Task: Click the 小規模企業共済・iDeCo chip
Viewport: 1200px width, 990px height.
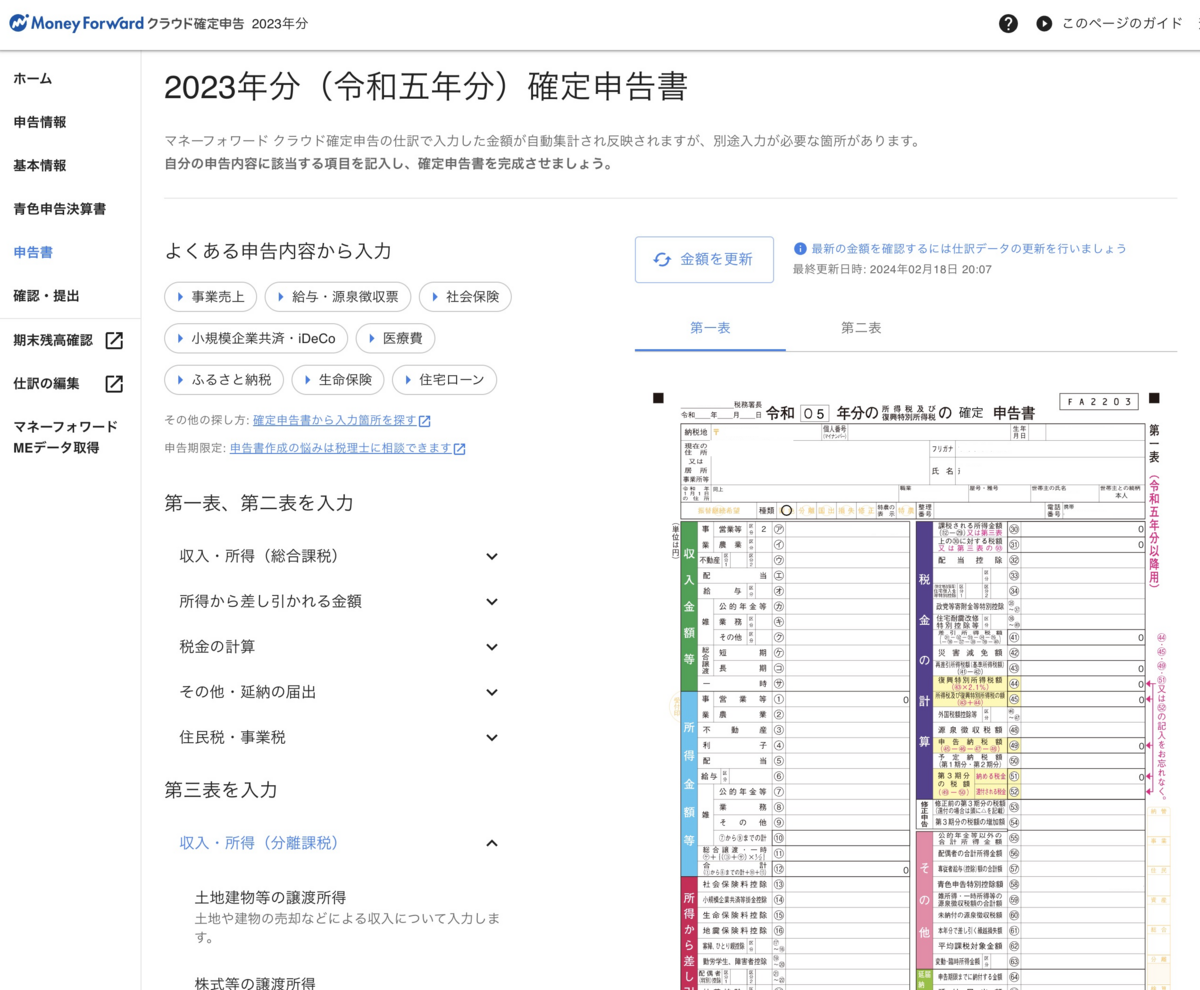Action: coord(256,338)
